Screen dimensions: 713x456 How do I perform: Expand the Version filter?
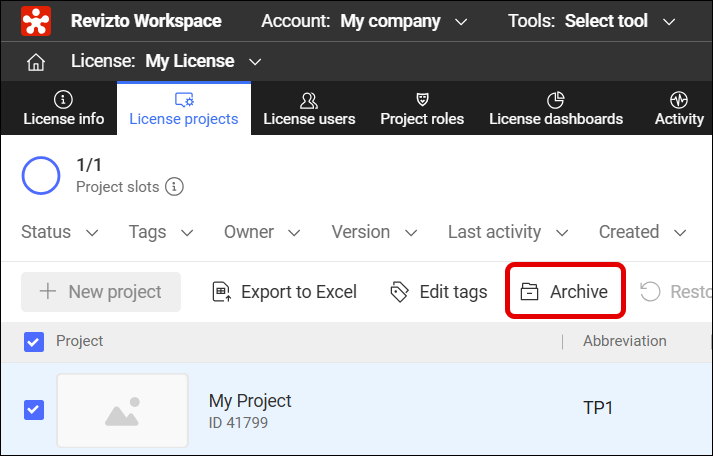tap(374, 232)
